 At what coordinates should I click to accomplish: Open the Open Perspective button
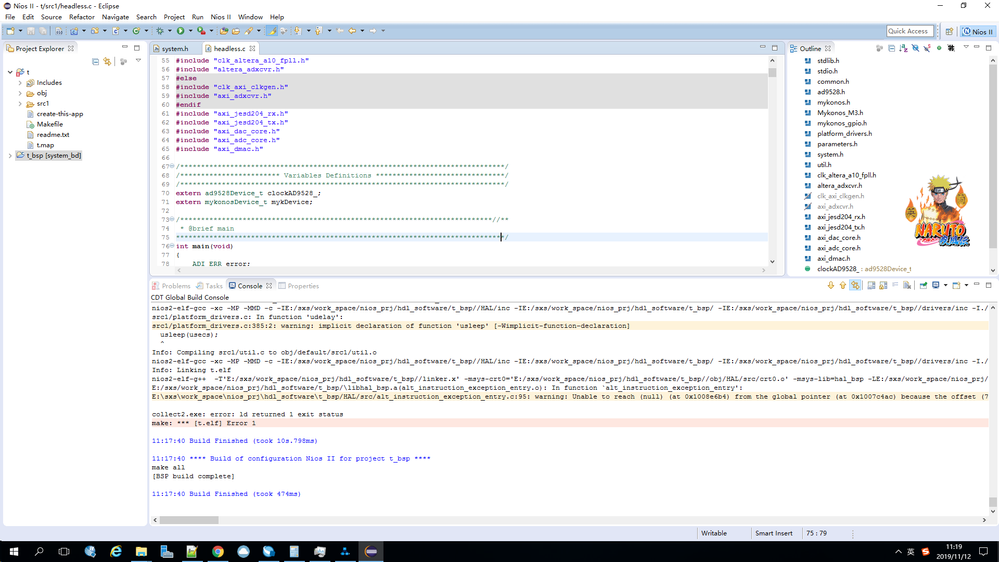pyautogui.click(x=949, y=31)
